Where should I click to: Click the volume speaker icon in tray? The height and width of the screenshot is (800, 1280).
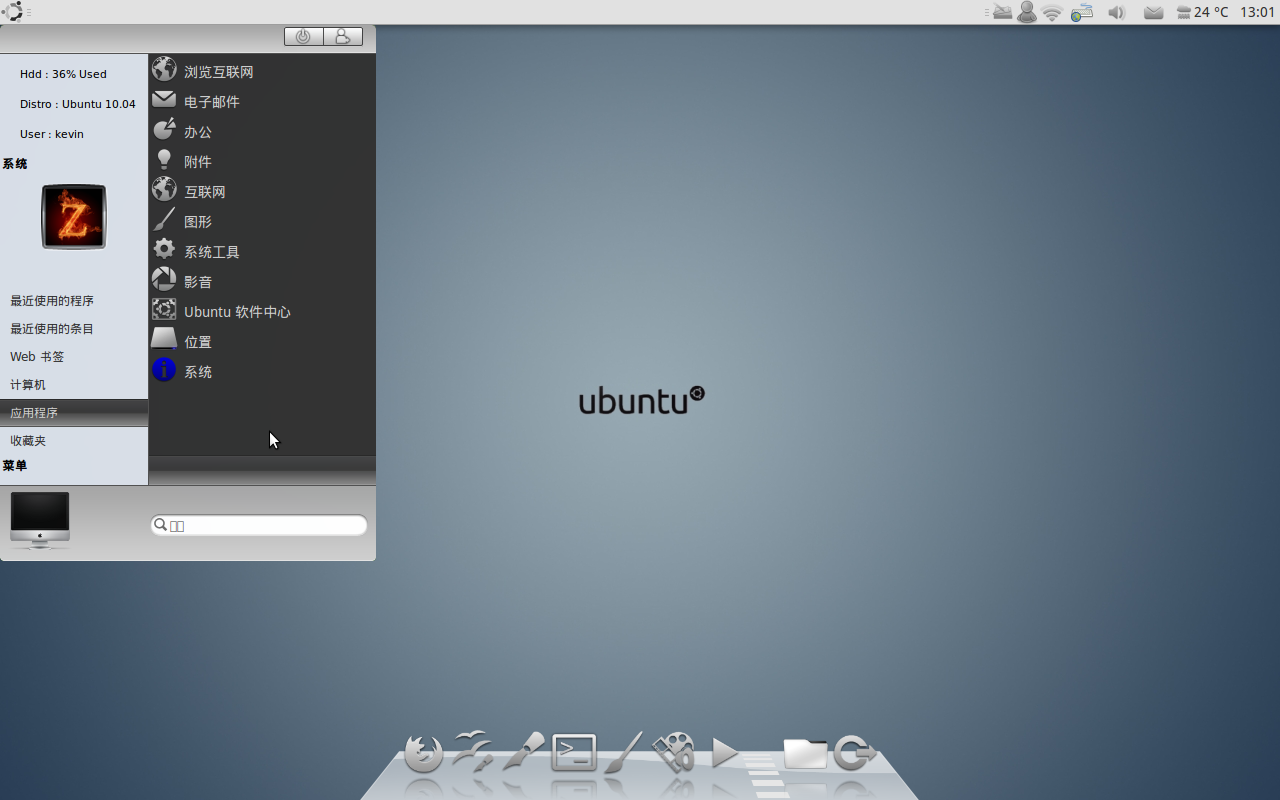1116,13
